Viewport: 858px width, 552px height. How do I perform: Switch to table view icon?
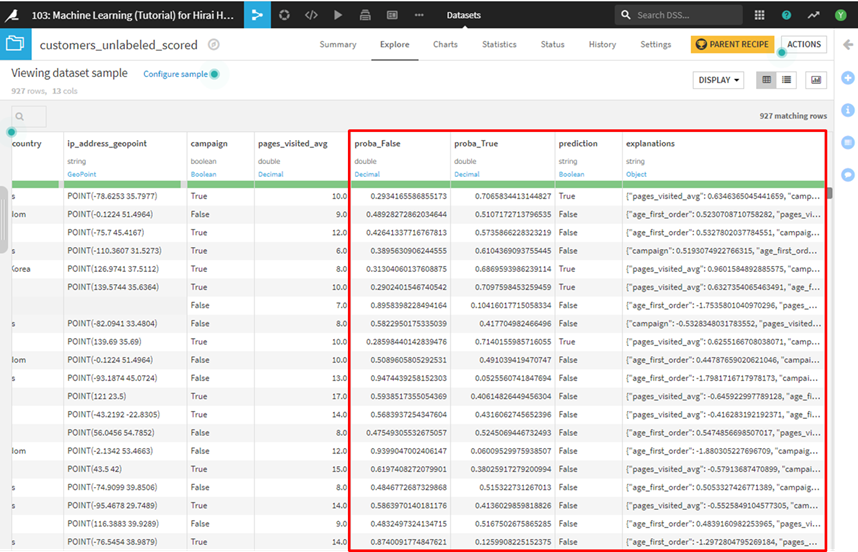[x=766, y=80]
